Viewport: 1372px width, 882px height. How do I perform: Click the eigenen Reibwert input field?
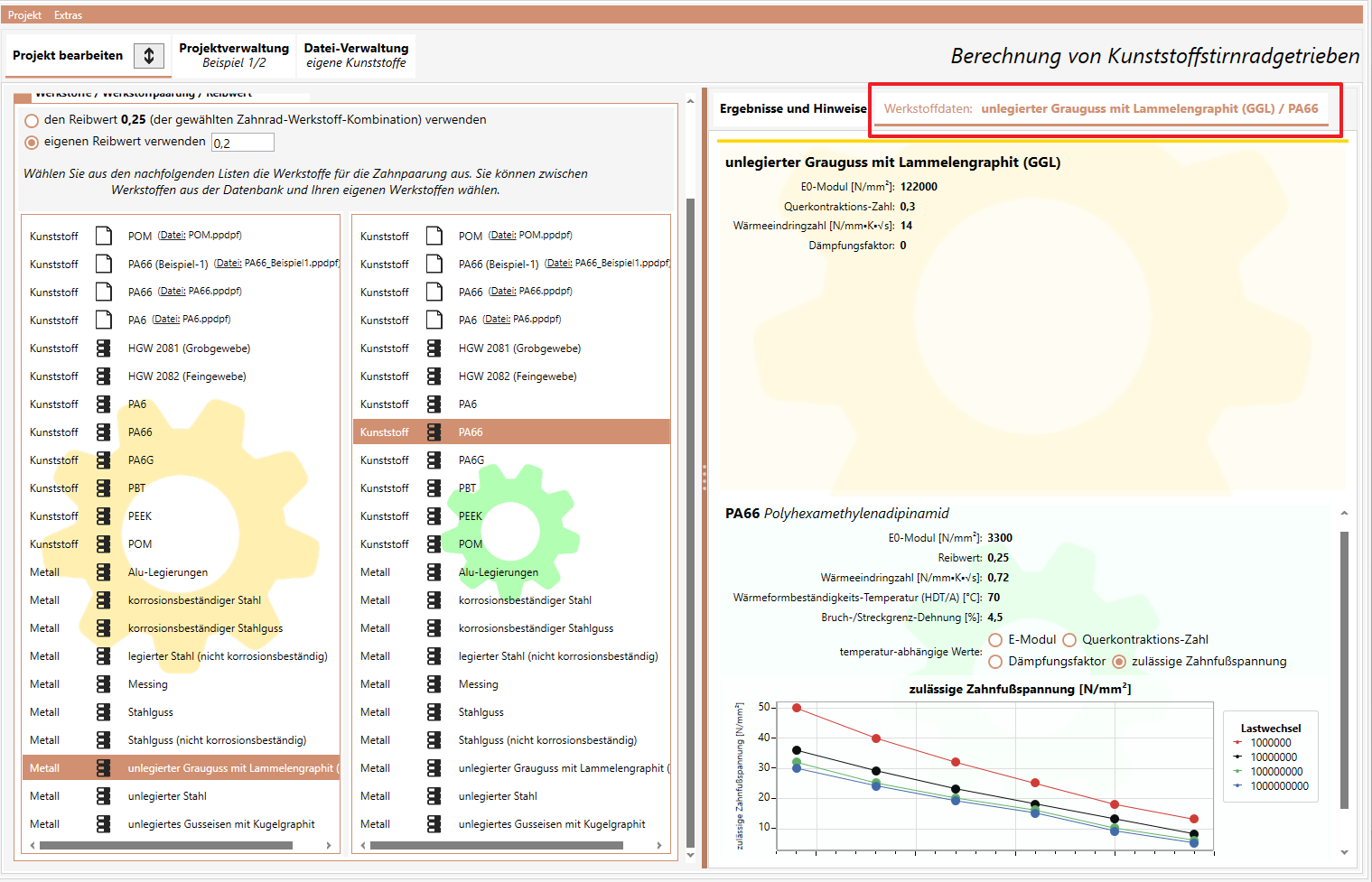click(243, 143)
